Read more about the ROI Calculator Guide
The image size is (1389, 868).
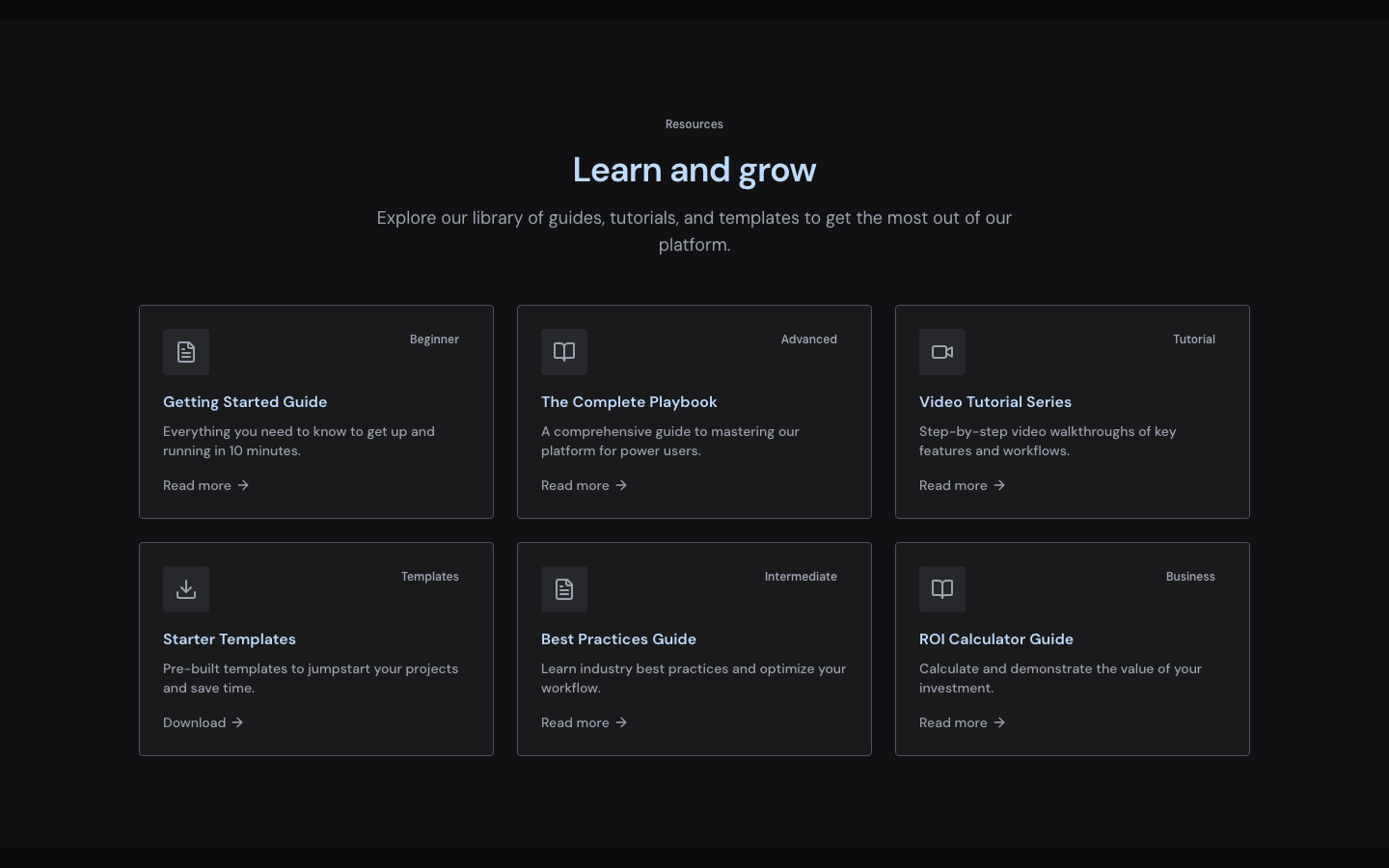point(953,722)
